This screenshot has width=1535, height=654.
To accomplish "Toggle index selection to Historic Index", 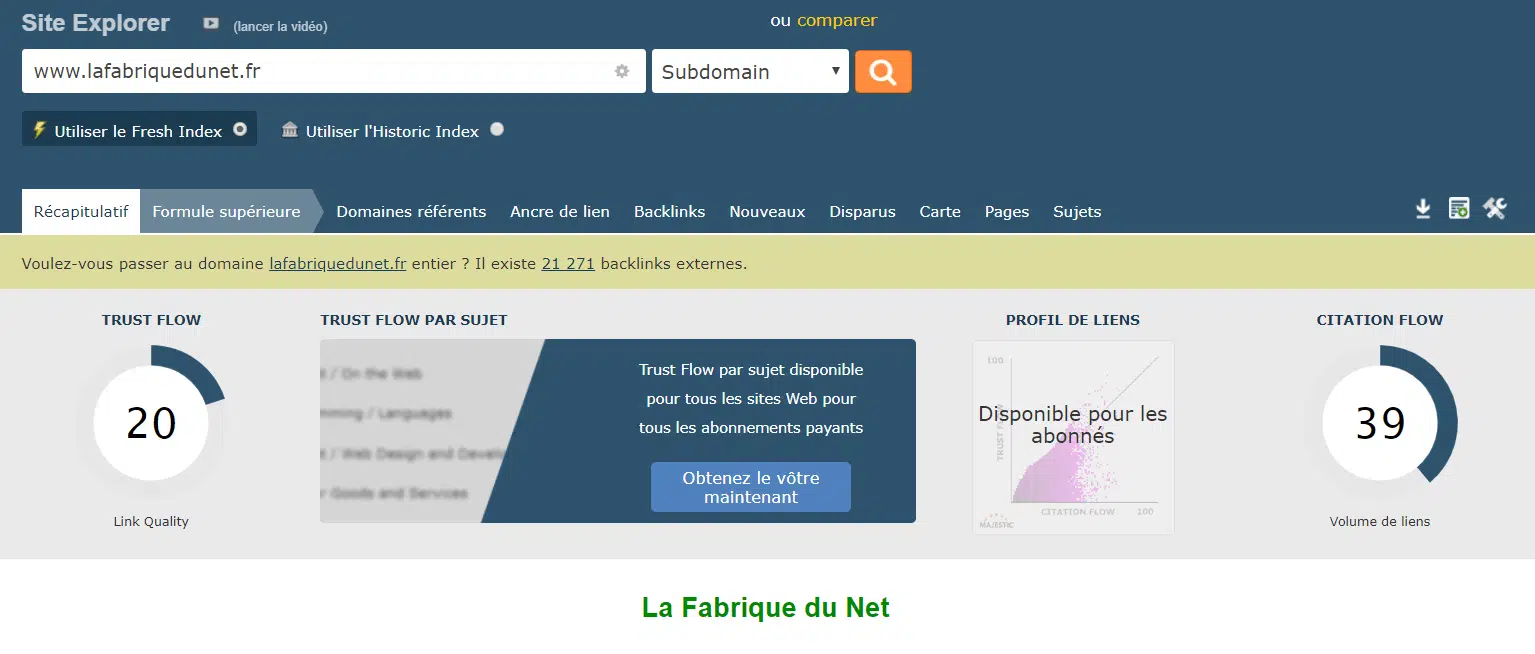I will [x=497, y=129].
